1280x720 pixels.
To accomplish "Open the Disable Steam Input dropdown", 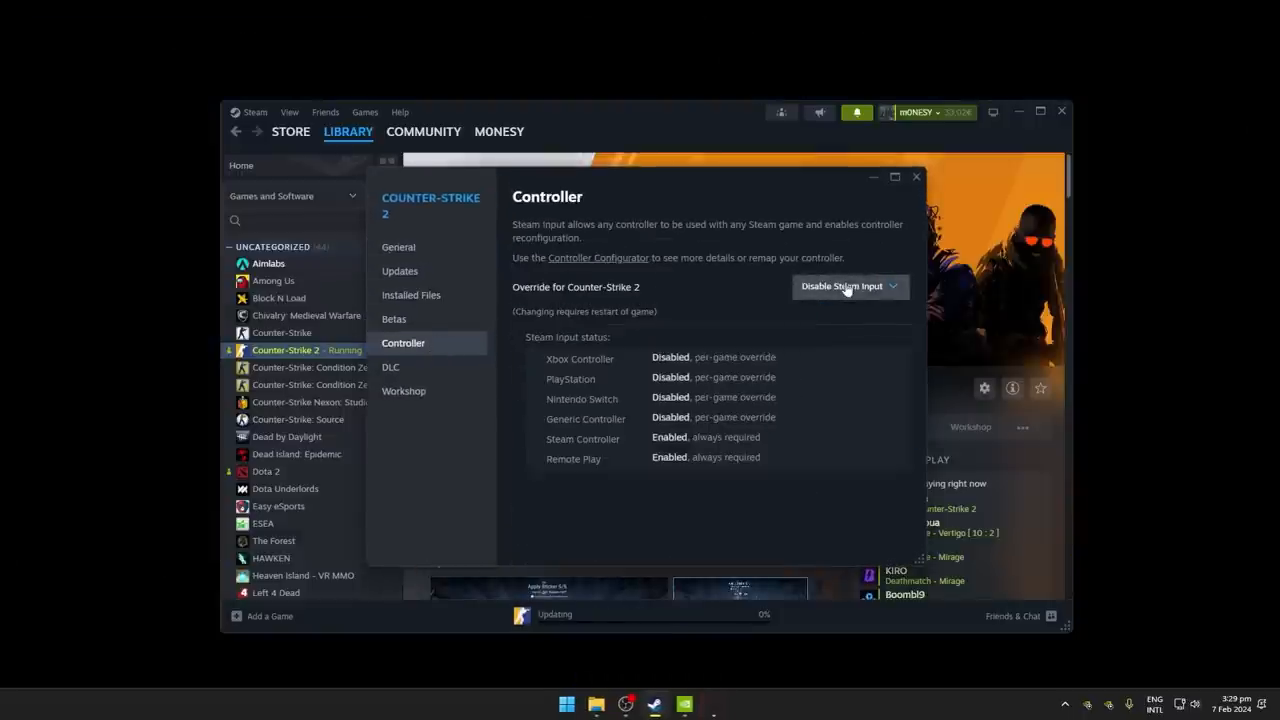I will point(850,287).
